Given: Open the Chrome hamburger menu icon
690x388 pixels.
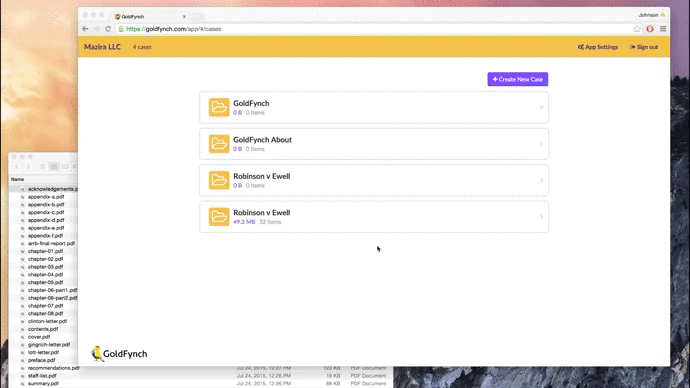Looking at the screenshot, I should pyautogui.click(x=663, y=29).
